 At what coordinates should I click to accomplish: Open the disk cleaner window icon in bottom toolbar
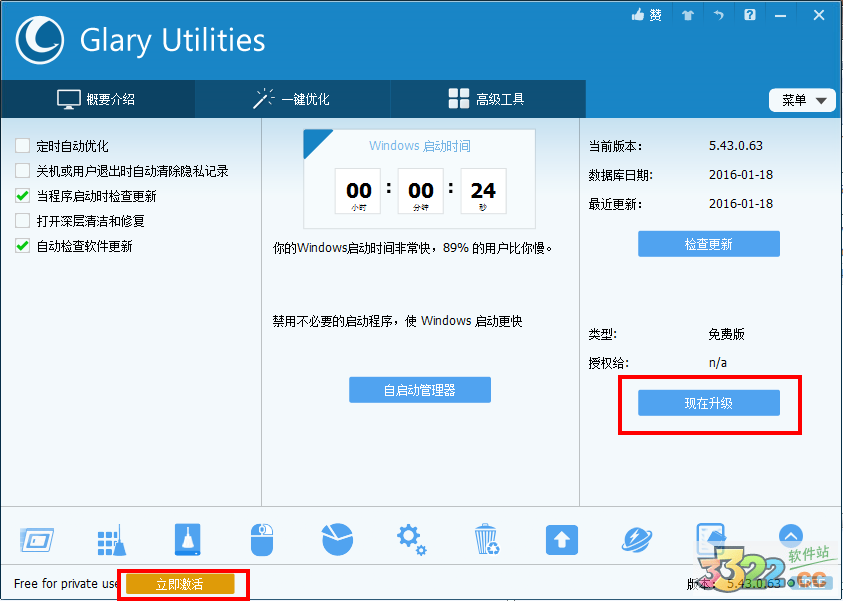tap(37, 540)
